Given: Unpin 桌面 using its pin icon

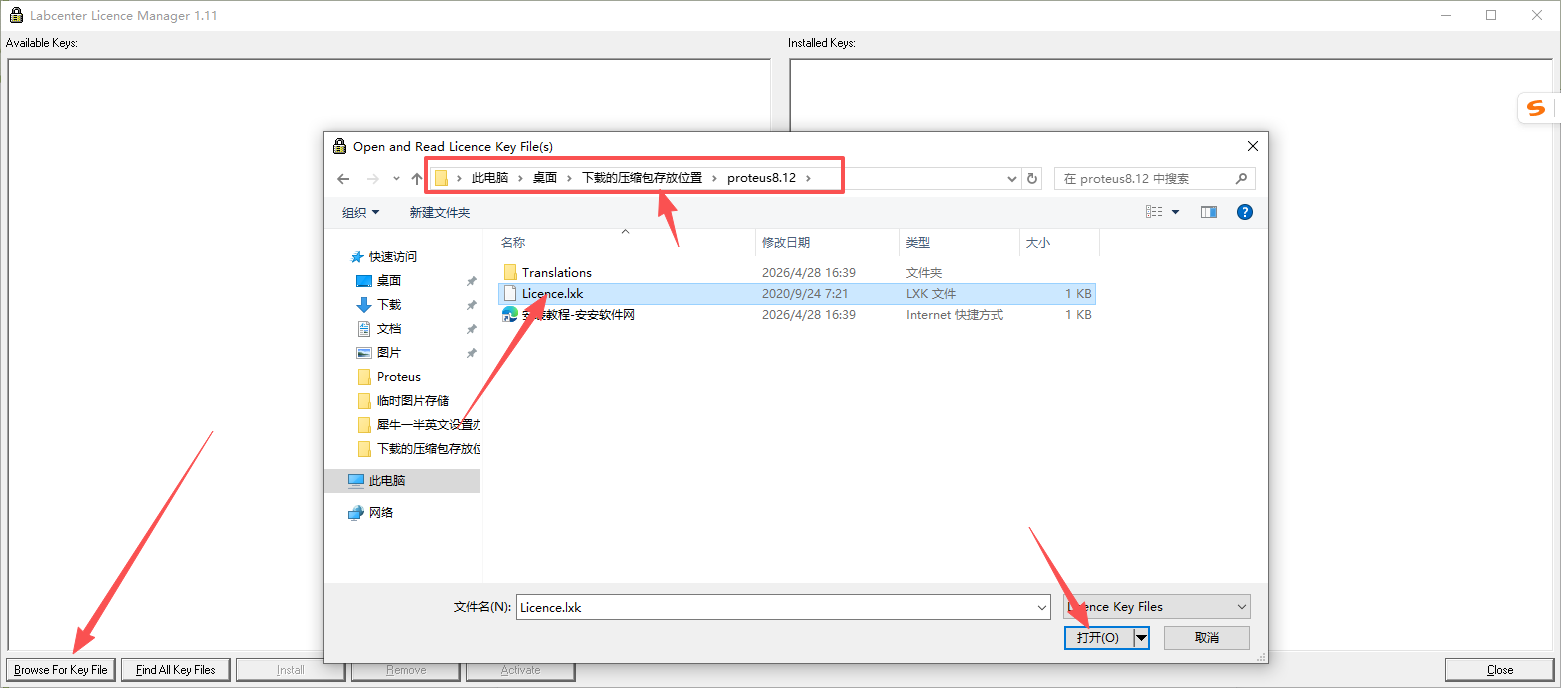Looking at the screenshot, I should [x=472, y=281].
